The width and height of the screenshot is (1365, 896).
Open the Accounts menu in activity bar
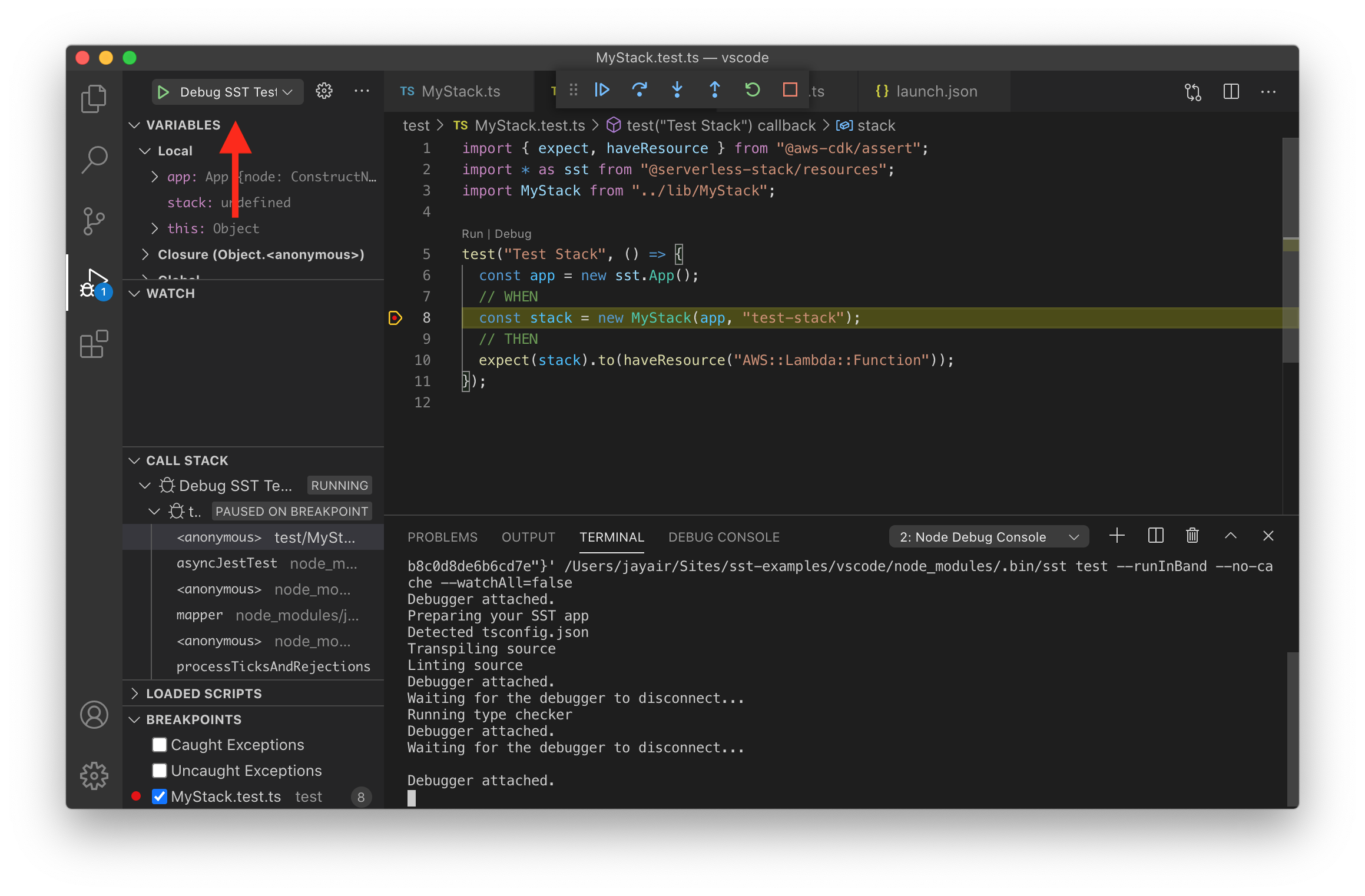pos(94,715)
